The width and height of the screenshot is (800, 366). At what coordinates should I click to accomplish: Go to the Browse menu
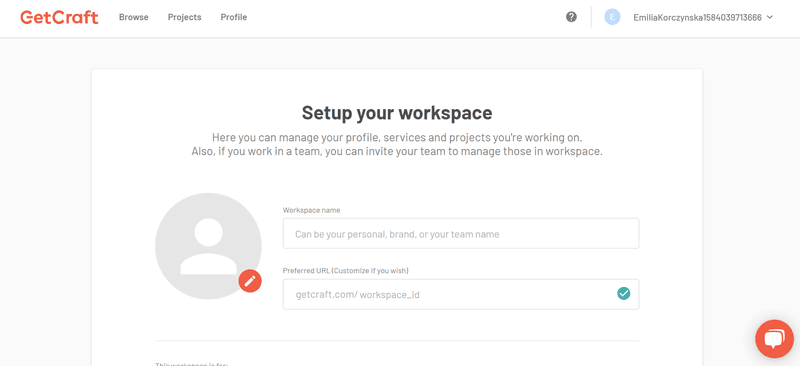coord(134,17)
